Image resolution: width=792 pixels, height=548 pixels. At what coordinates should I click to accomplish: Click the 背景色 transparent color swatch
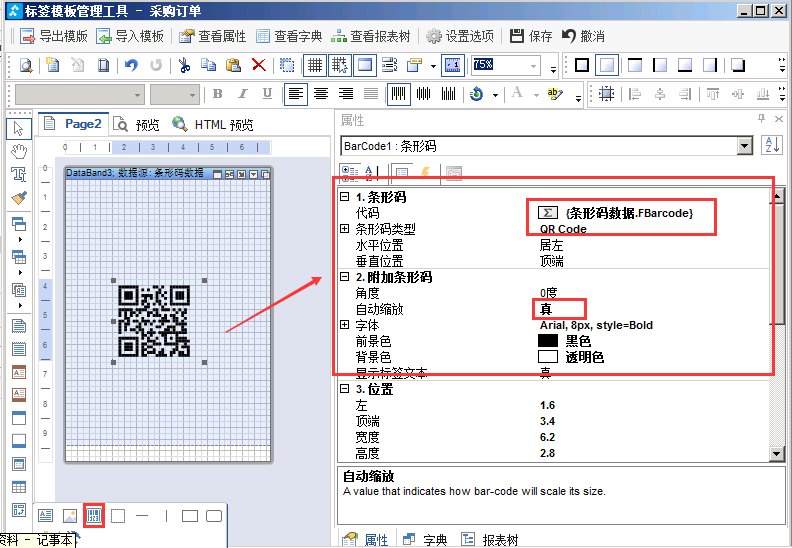pos(548,357)
